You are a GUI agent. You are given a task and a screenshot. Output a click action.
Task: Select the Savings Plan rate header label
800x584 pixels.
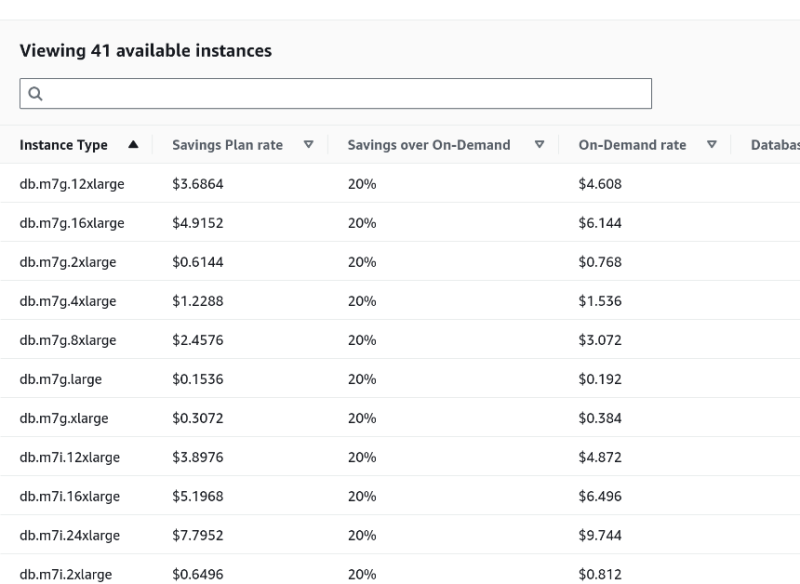pos(227,145)
